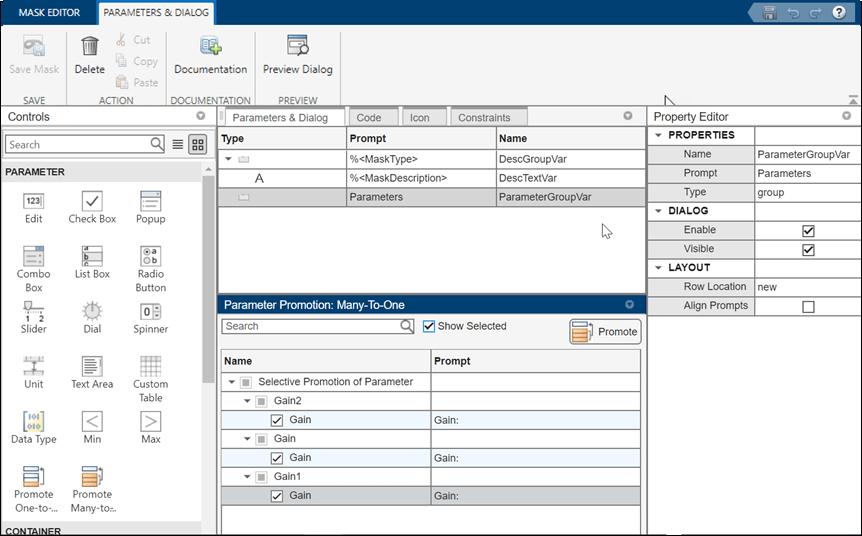Open the Icon tab

click(x=420, y=117)
